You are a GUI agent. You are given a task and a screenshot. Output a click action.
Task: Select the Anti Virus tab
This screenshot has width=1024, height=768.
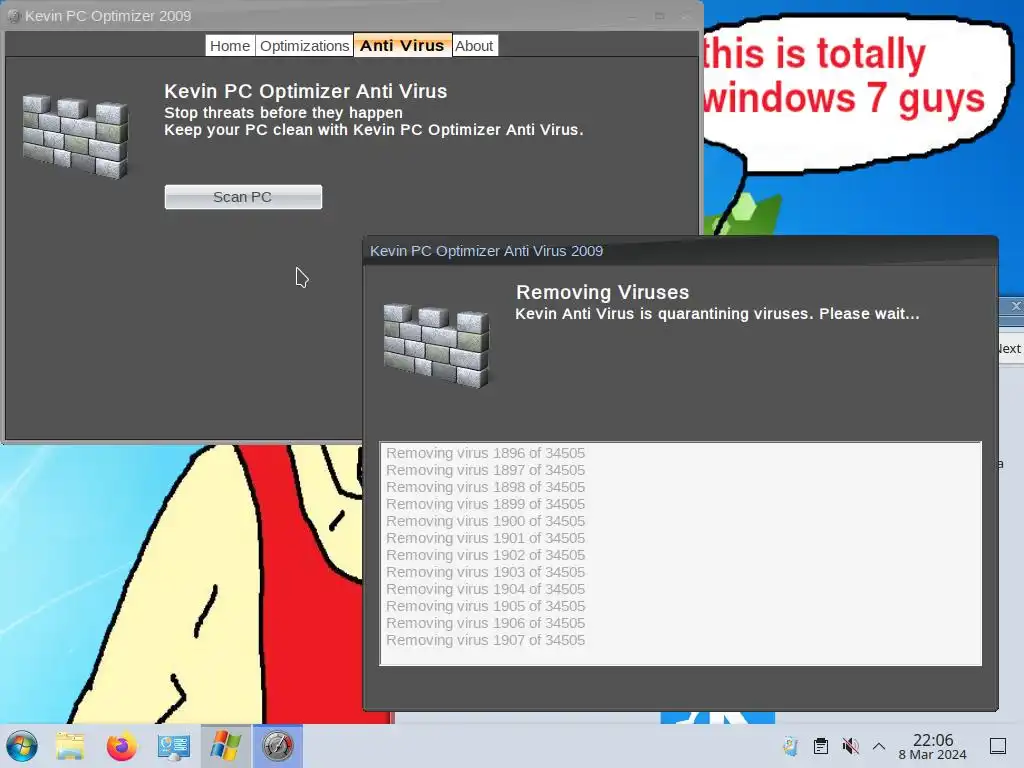[x=402, y=45]
